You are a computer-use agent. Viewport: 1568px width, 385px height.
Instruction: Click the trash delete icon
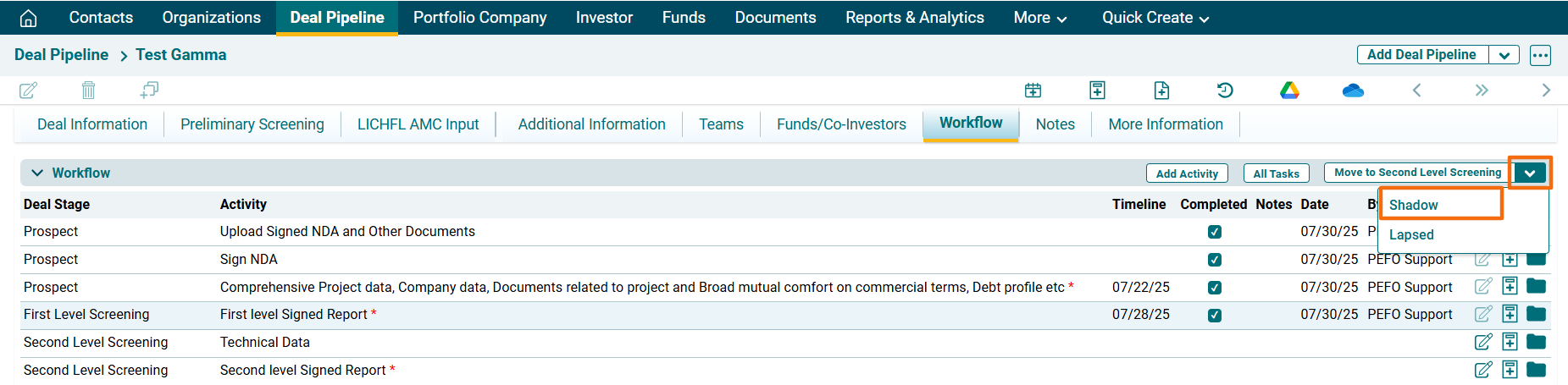click(88, 90)
